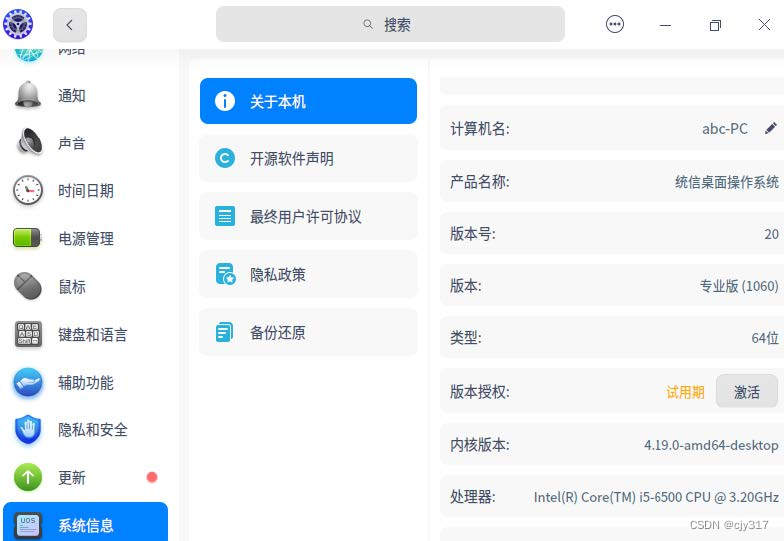Open 最终用户许可协议 page

coord(308,216)
